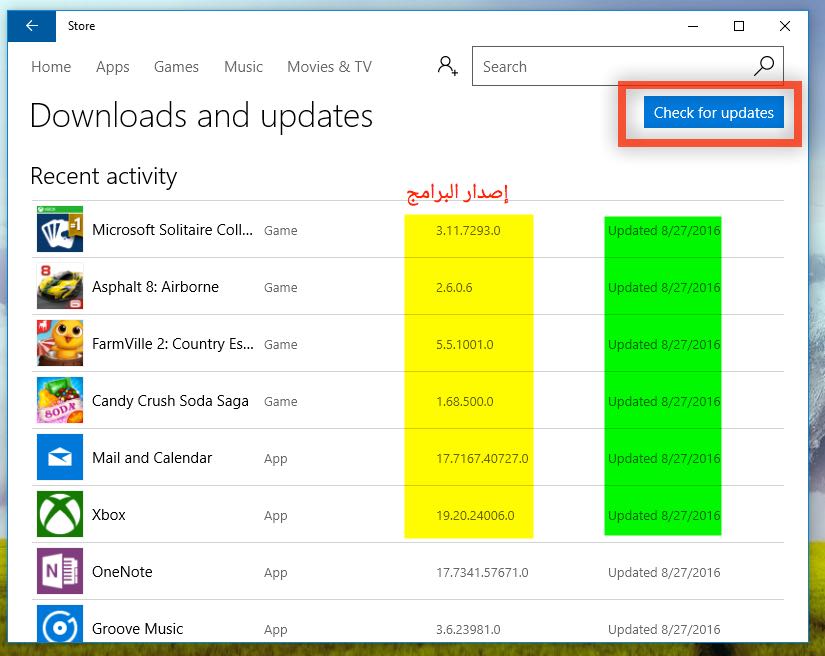Click the Check for updates button
Screen dimensions: 825x656
tap(713, 113)
